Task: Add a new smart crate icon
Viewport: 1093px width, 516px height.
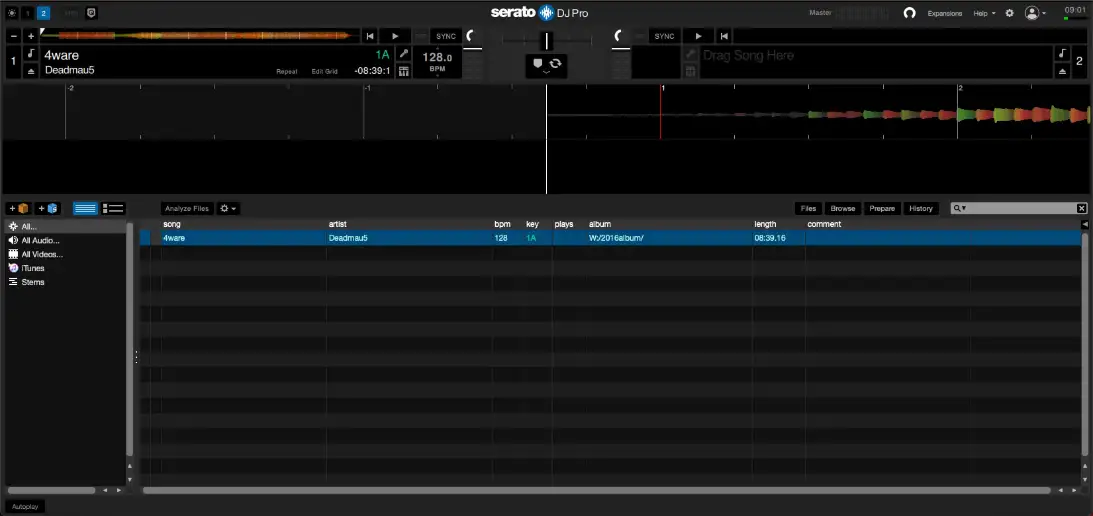Action: click(49, 208)
